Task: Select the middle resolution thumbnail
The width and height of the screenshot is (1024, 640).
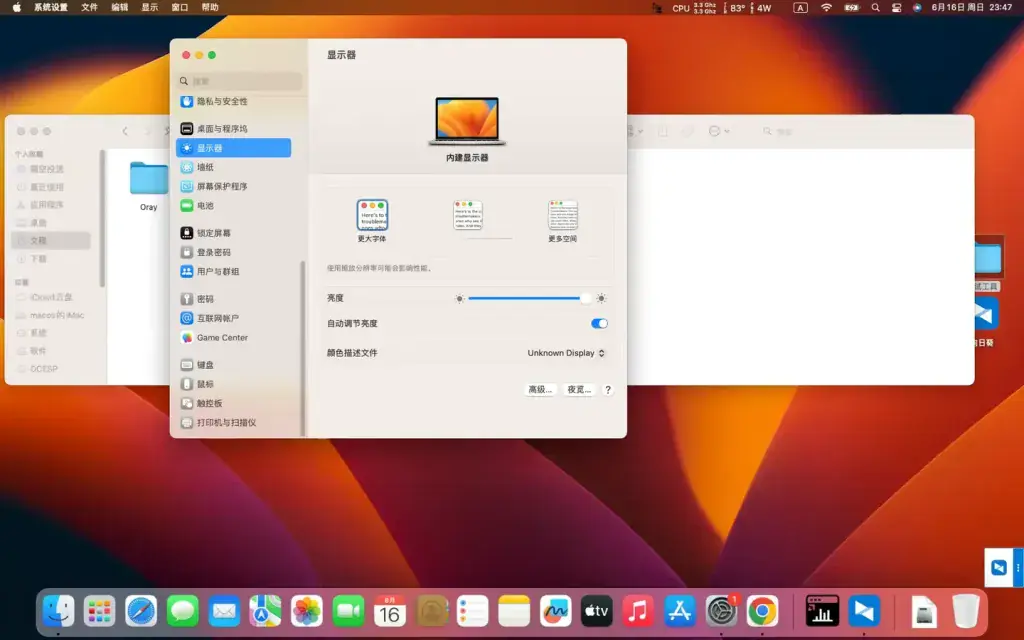Action: pos(468,216)
